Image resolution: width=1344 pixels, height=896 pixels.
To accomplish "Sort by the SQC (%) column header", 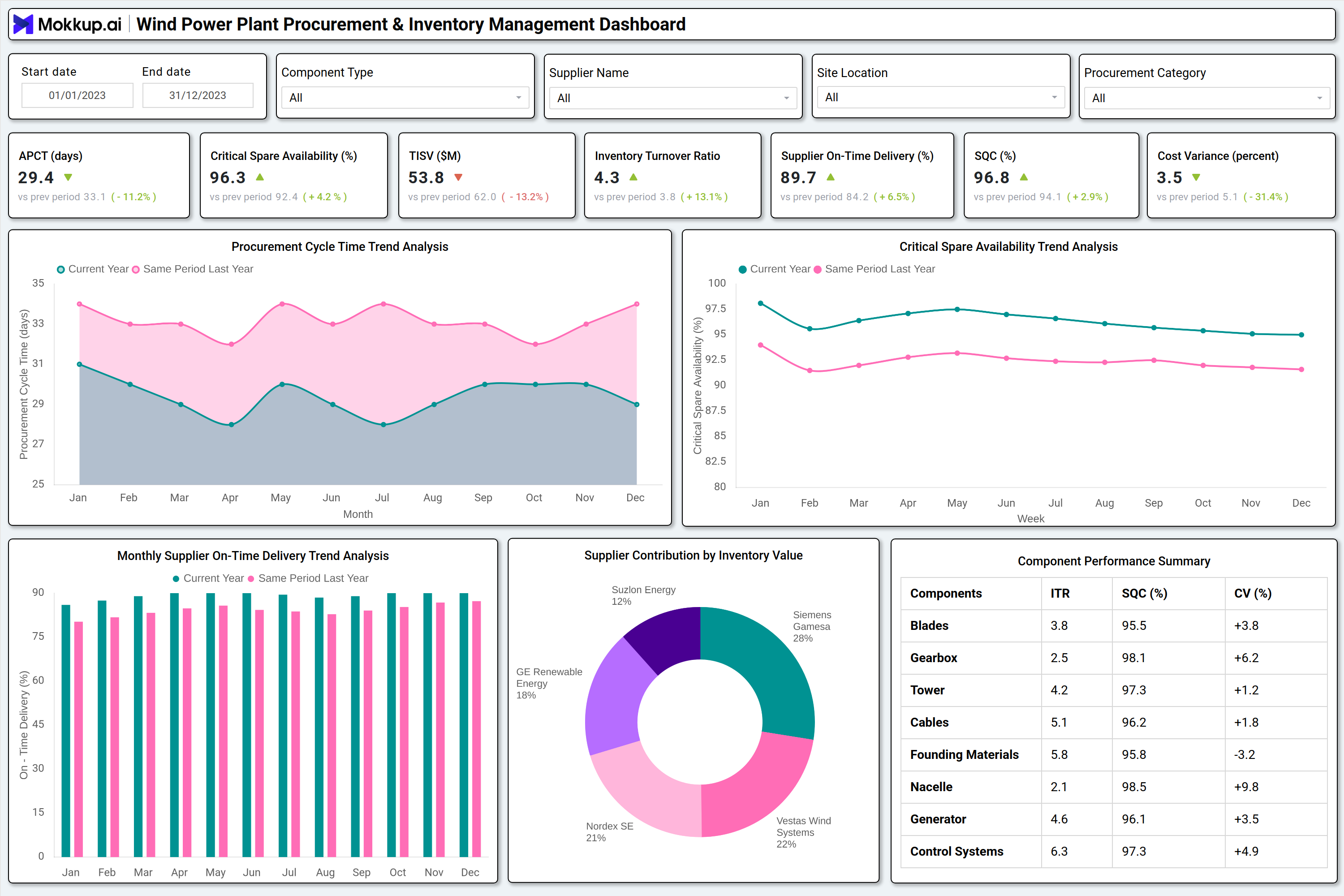I will click(1144, 594).
